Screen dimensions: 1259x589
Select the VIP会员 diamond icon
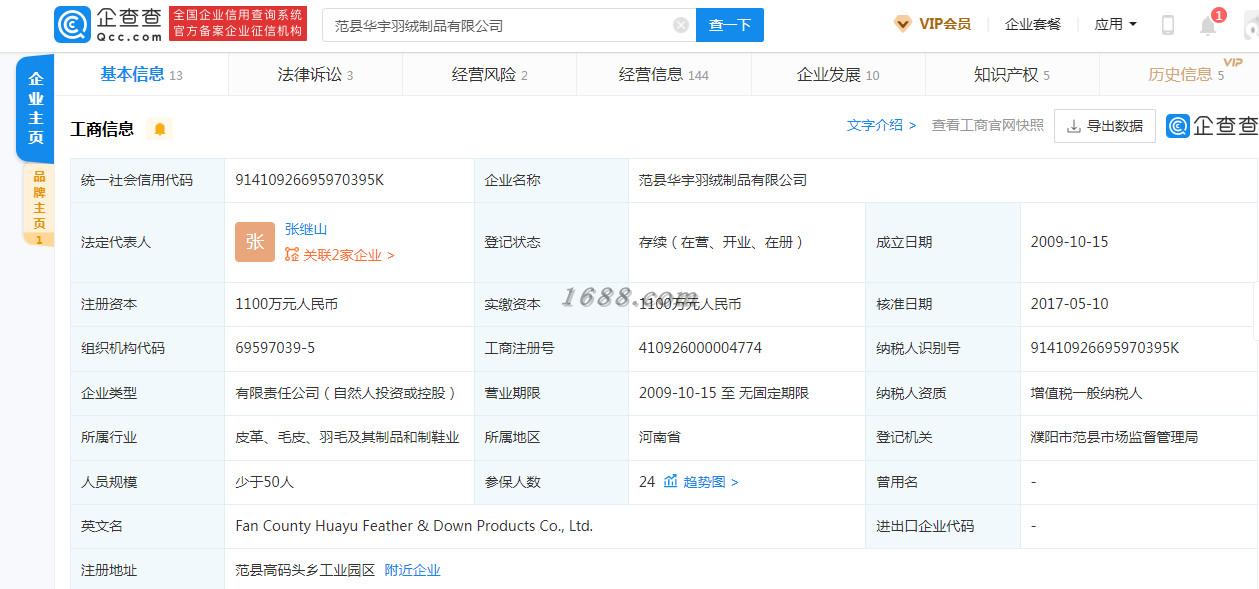point(902,24)
